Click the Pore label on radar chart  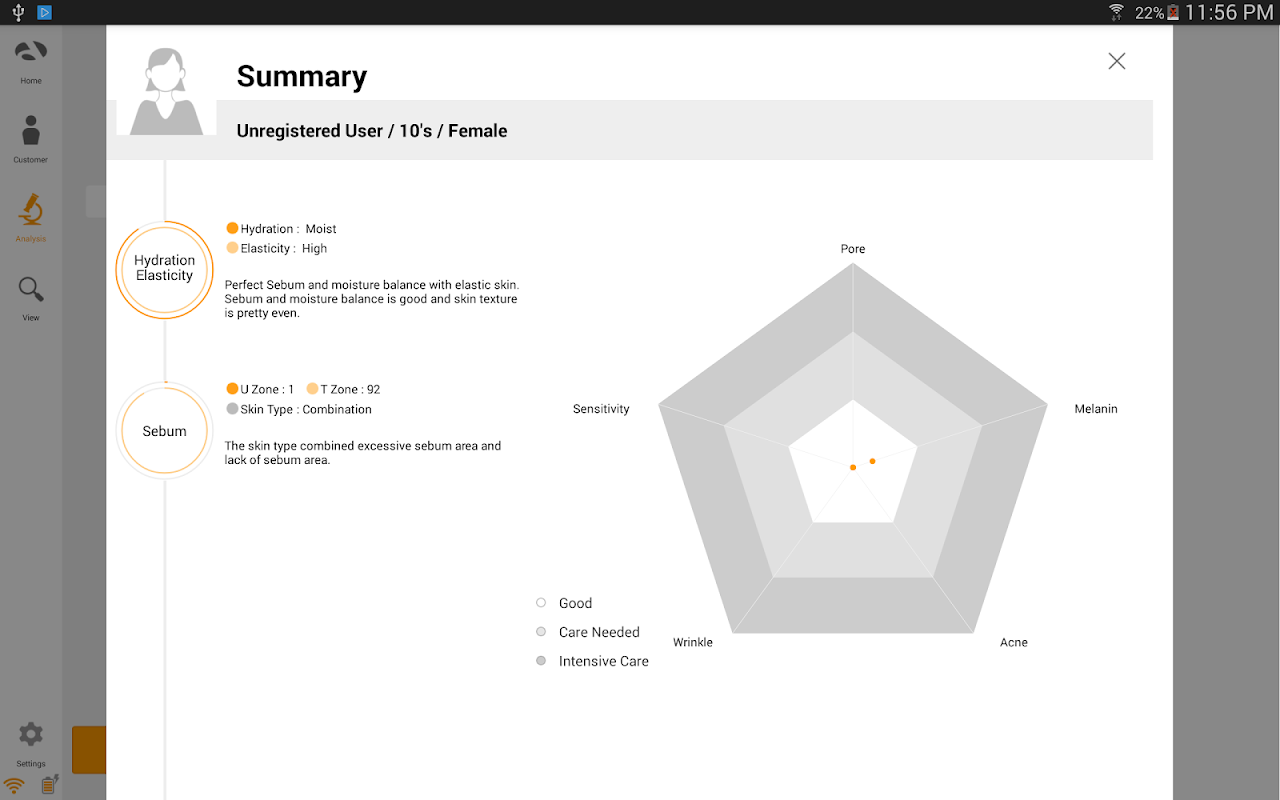click(853, 249)
